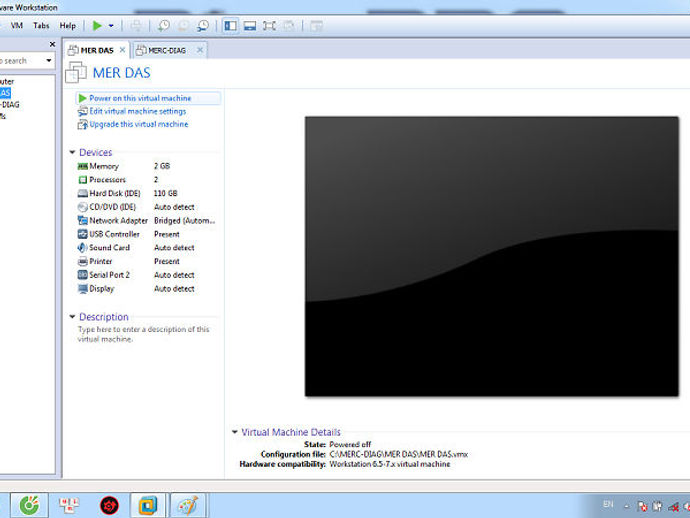The width and height of the screenshot is (690, 518).
Task: Click the Serial Port 2 icon
Action: (82, 275)
